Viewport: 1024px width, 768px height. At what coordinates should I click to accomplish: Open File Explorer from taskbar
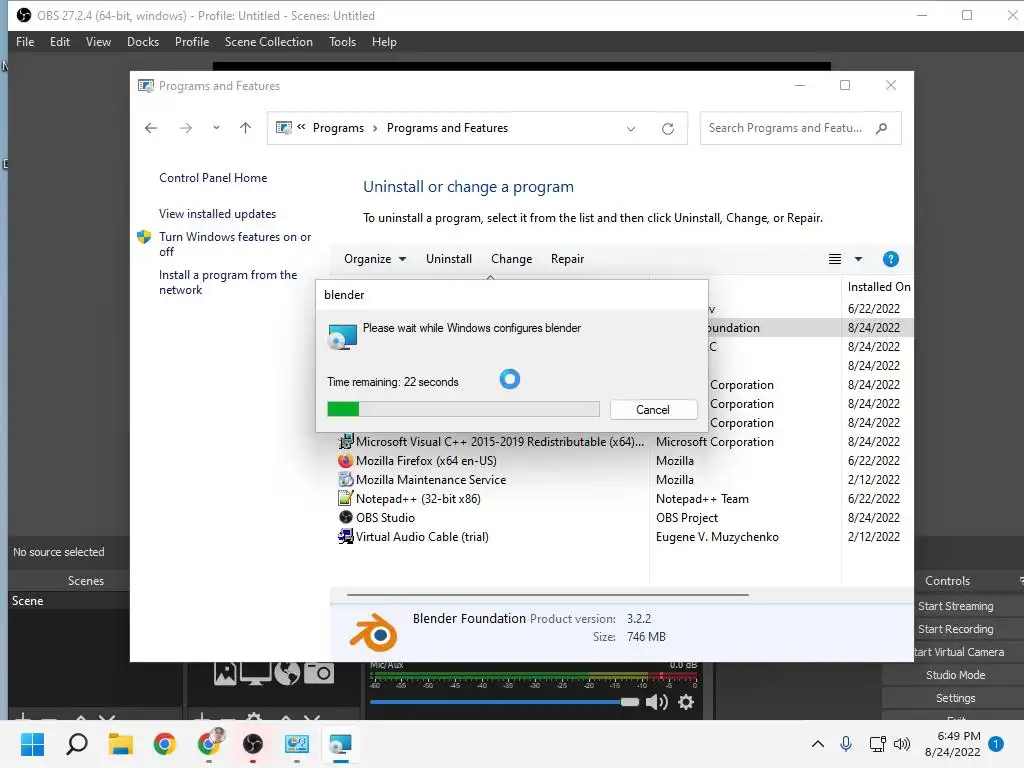click(x=121, y=744)
